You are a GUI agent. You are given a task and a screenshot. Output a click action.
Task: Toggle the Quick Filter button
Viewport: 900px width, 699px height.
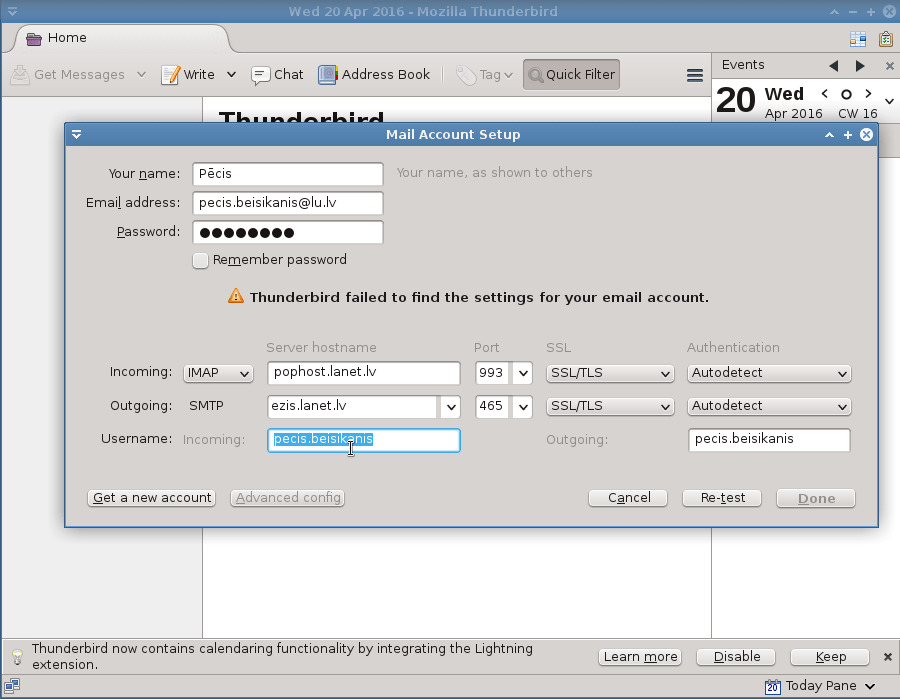coord(571,75)
